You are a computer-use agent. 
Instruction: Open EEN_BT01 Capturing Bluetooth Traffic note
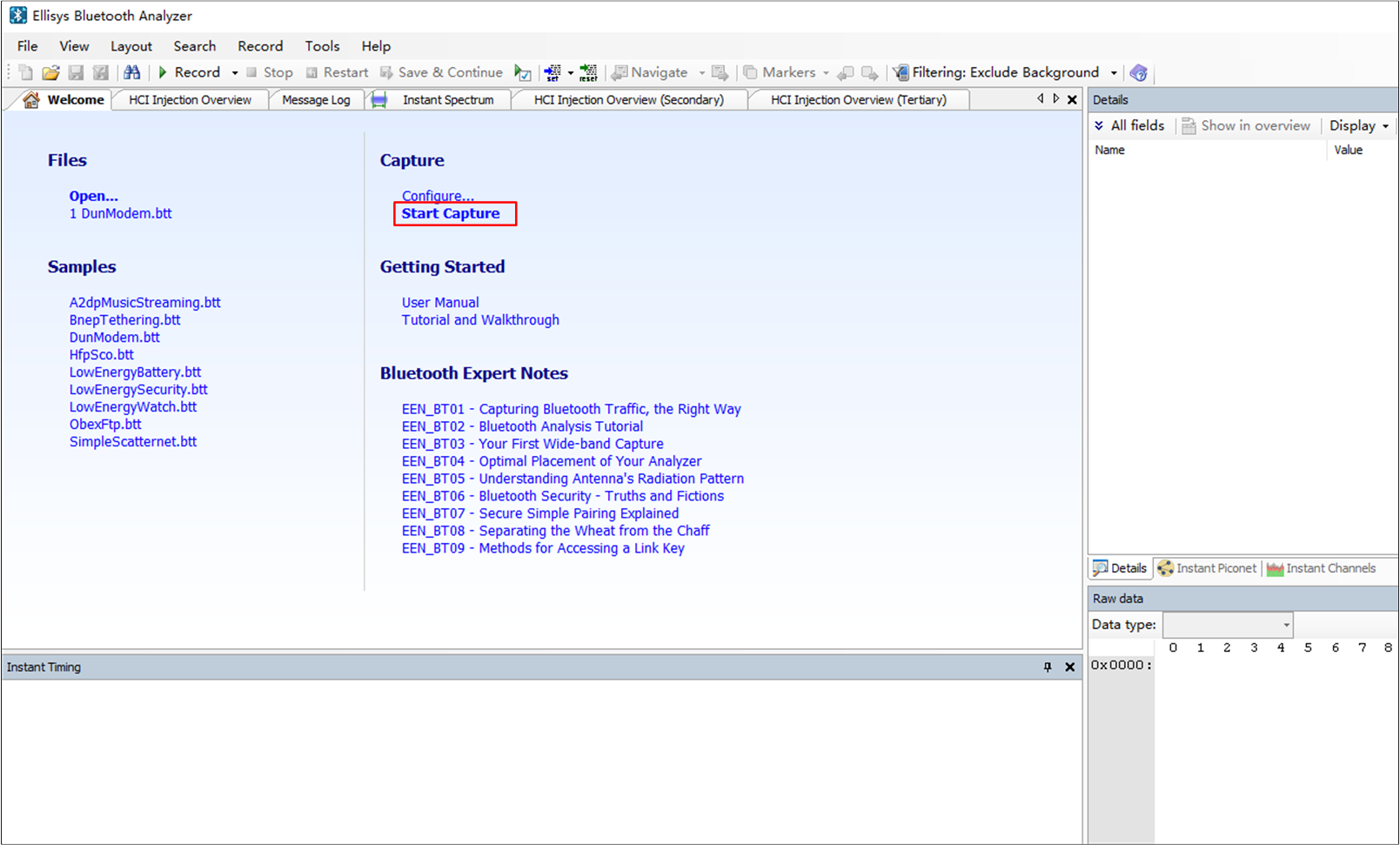coord(572,408)
